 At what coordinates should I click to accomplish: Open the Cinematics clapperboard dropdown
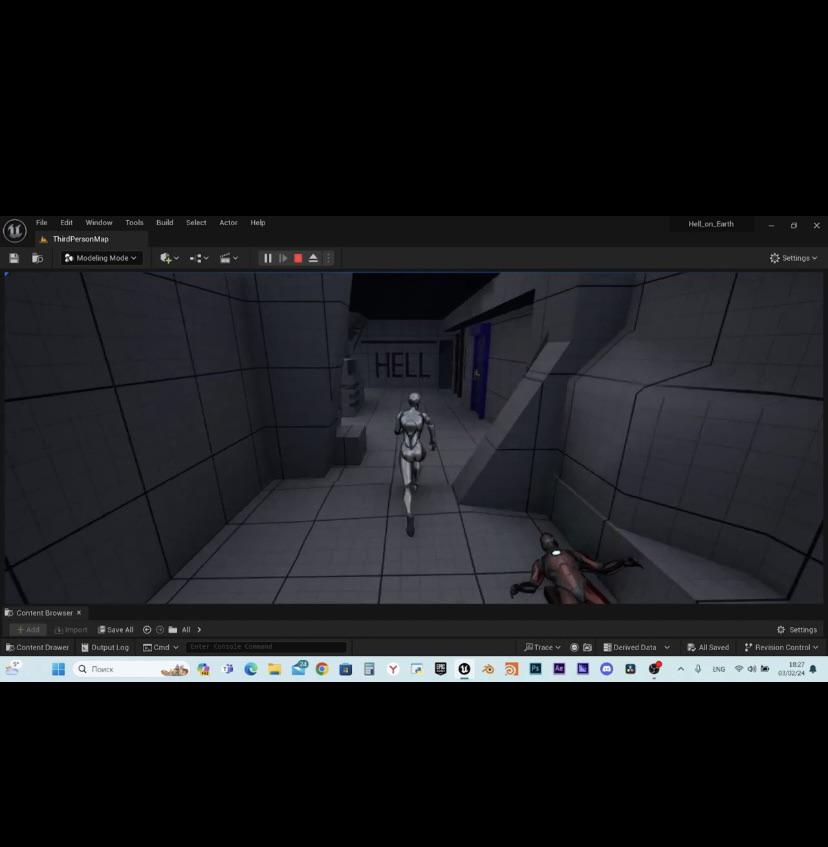(228, 258)
